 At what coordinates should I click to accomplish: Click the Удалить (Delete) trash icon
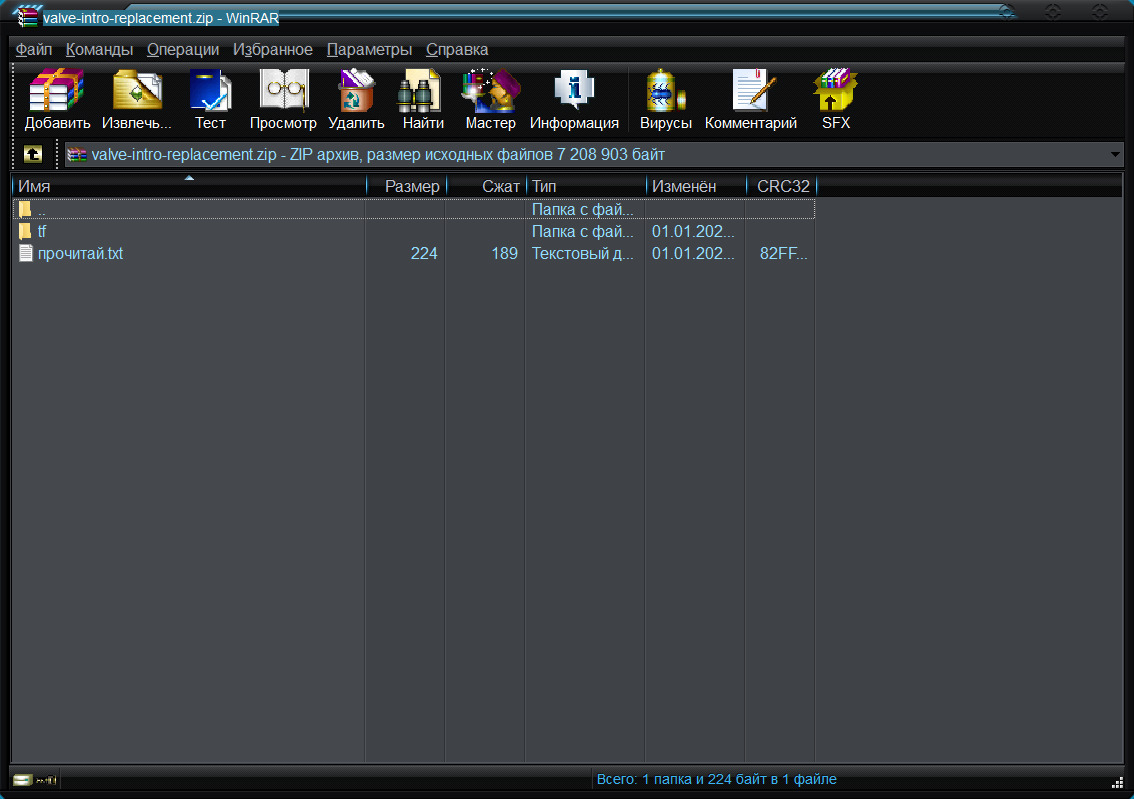pos(357,90)
